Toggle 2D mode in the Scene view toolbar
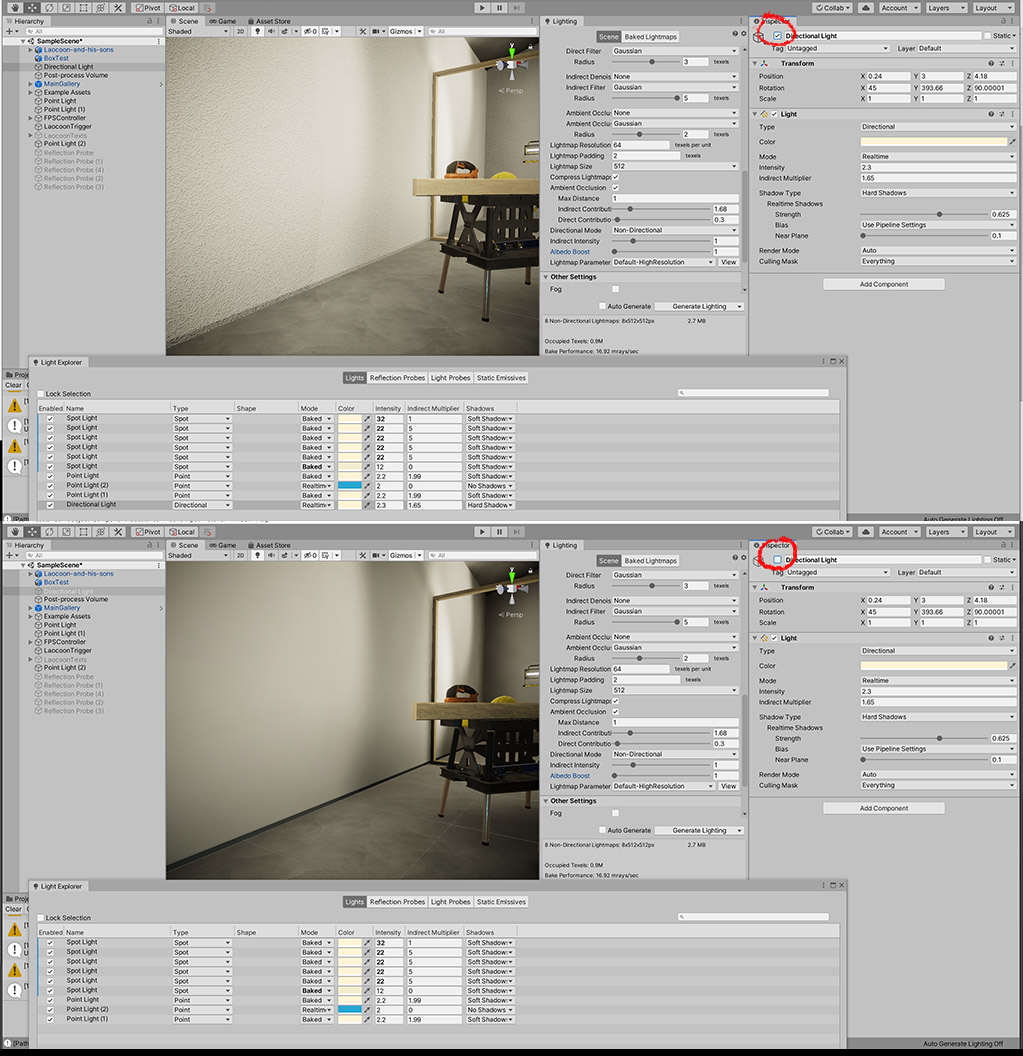Image resolution: width=1023 pixels, height=1056 pixels. (x=240, y=31)
